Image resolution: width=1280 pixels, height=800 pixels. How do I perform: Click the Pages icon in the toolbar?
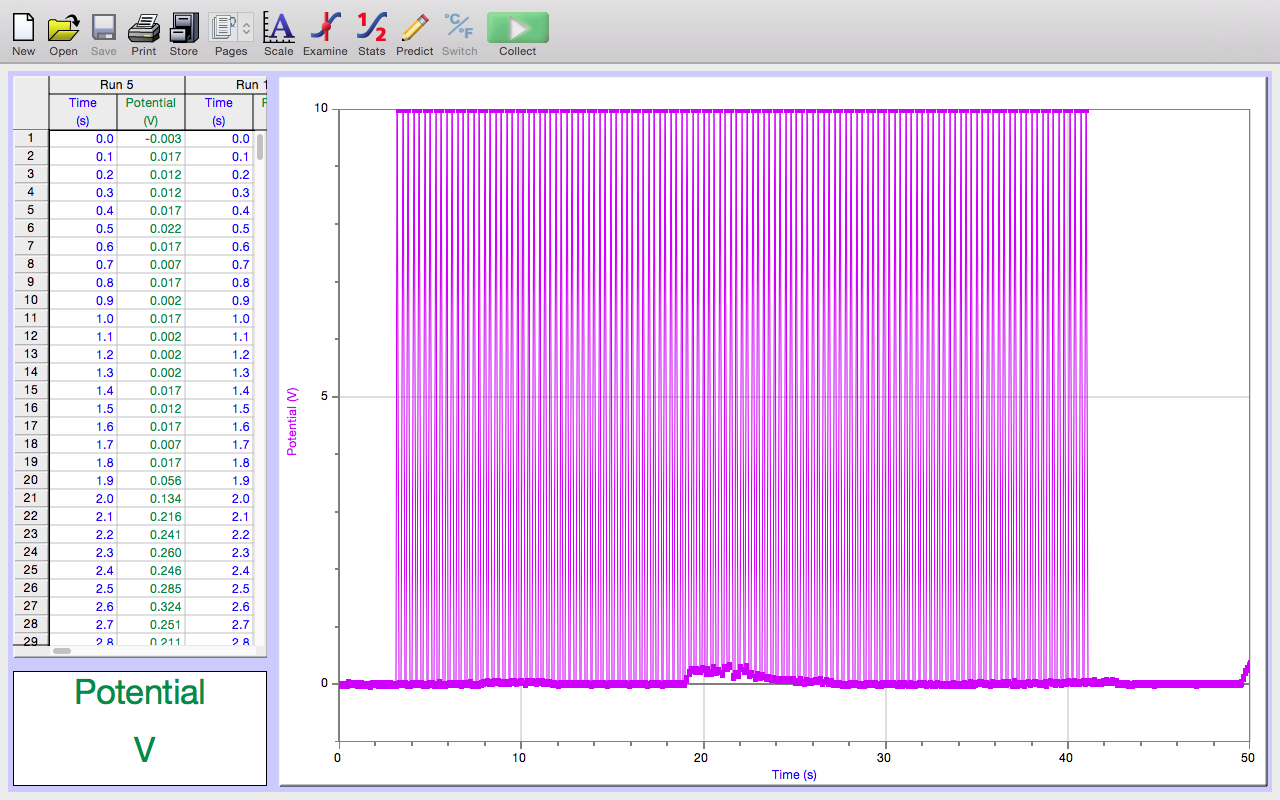[x=224, y=27]
